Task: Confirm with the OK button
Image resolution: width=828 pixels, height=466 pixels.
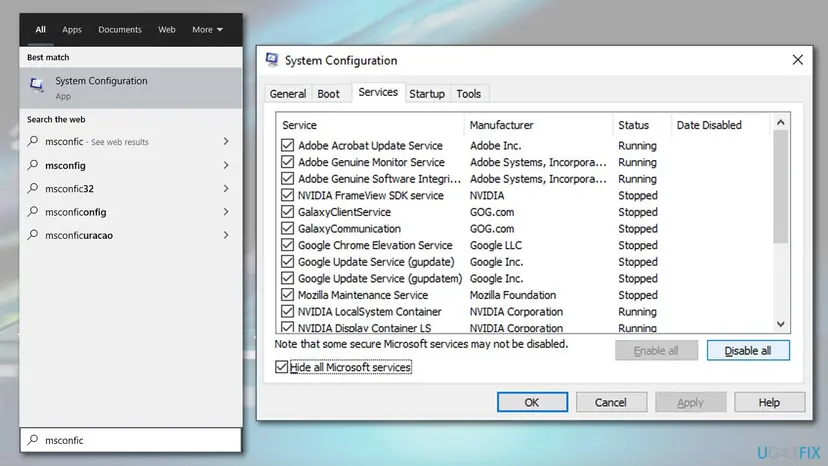Action: pyautogui.click(x=532, y=402)
